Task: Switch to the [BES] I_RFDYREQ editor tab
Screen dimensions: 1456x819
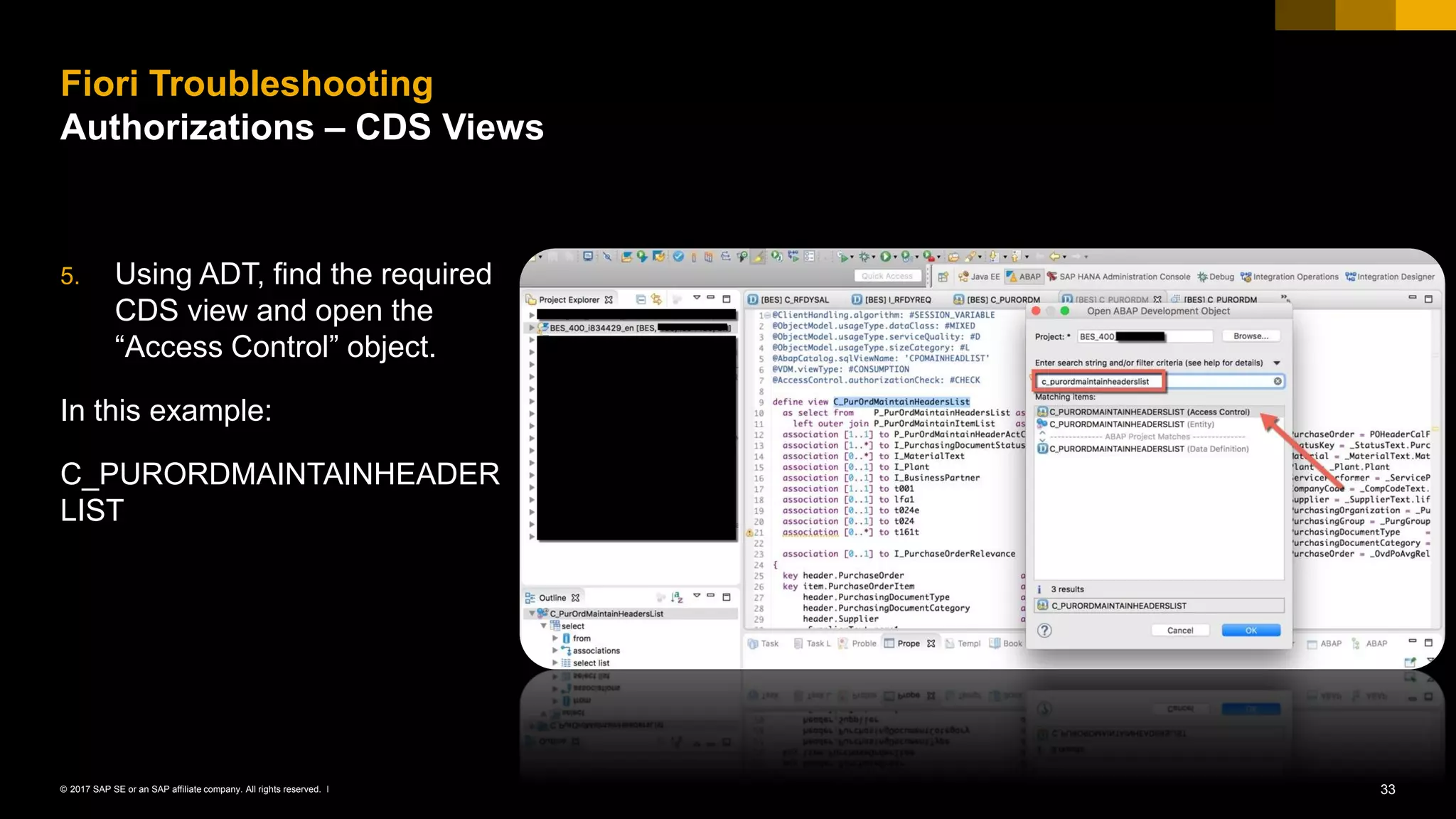Action: [x=892, y=300]
